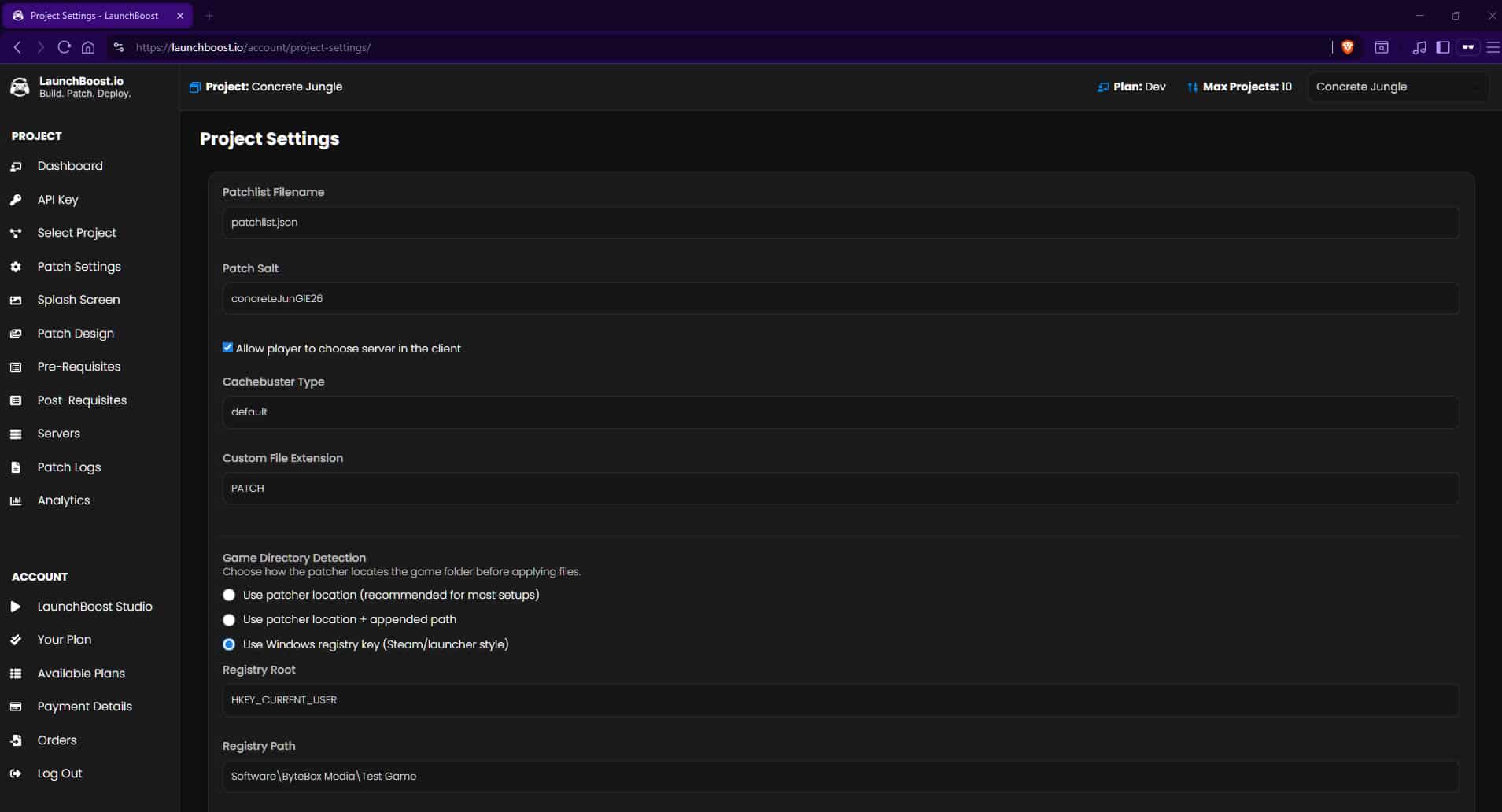Screen dimensions: 1502x812
Task: Click the Log Out icon
Action: coord(16,773)
